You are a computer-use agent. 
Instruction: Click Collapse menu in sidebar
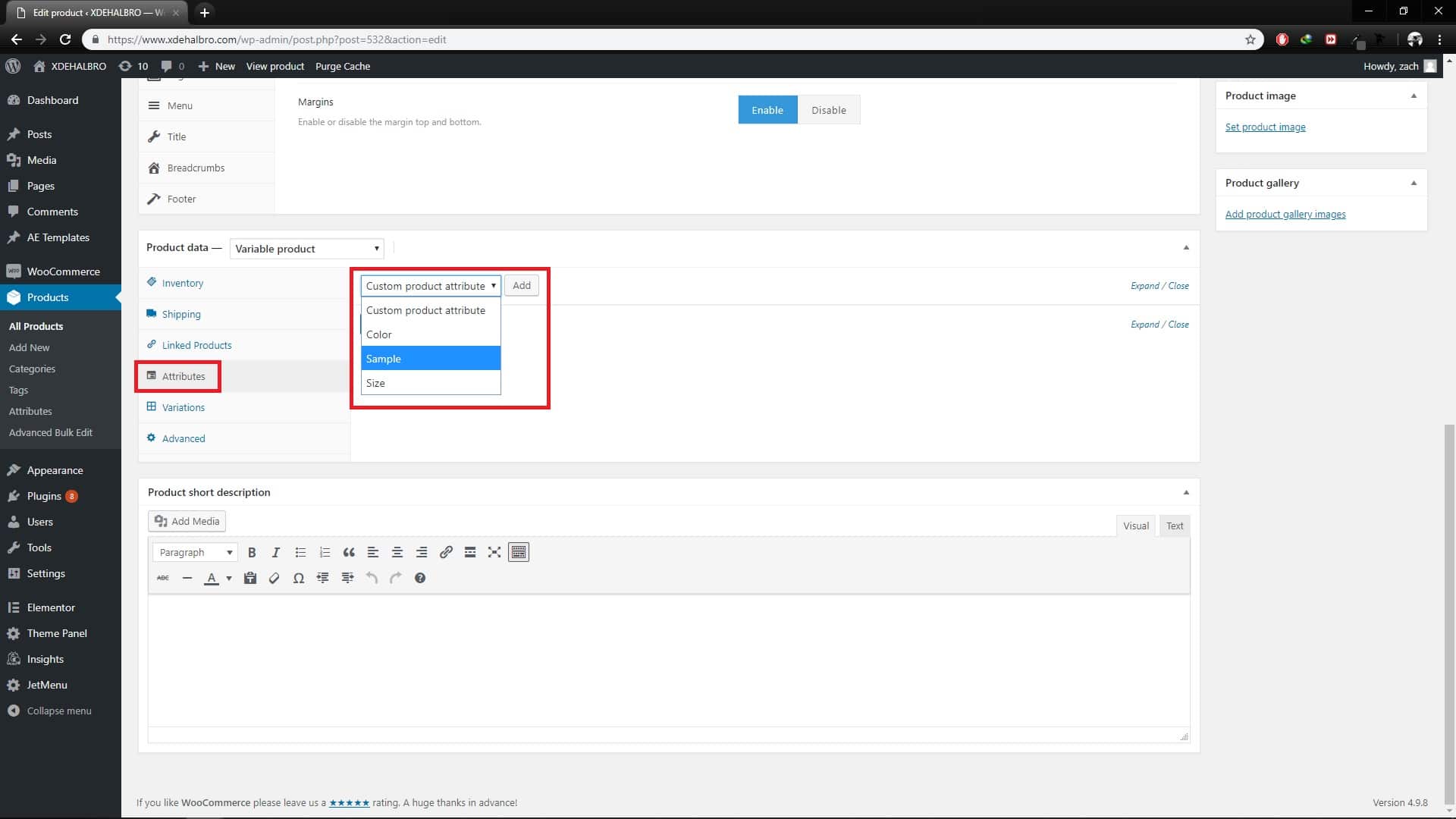(61, 711)
